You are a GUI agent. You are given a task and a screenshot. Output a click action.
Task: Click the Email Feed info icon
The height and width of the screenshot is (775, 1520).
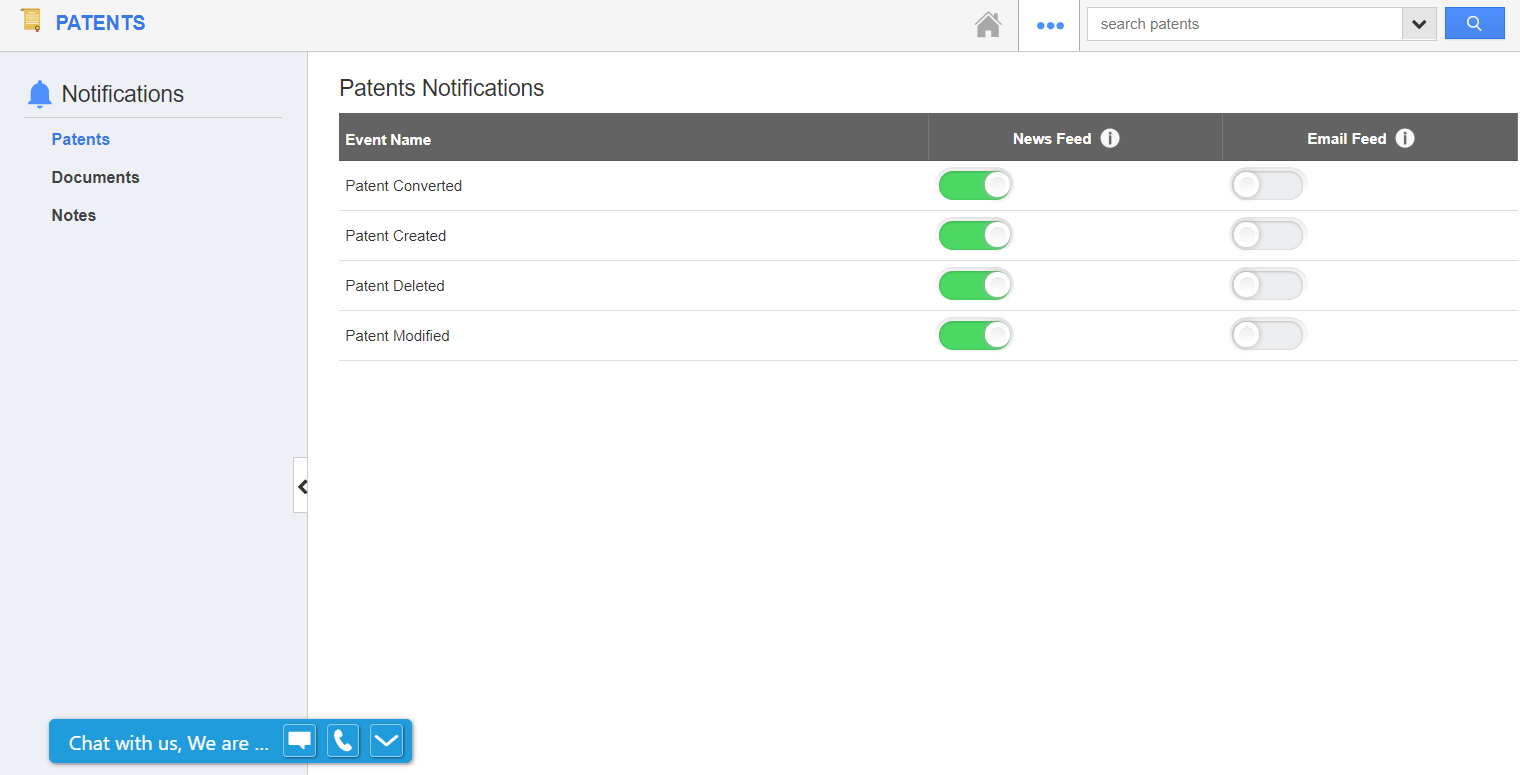pyautogui.click(x=1405, y=138)
